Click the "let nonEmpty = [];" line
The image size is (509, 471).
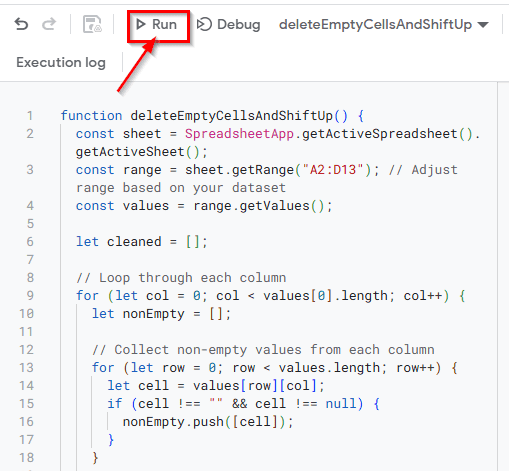click(161, 314)
